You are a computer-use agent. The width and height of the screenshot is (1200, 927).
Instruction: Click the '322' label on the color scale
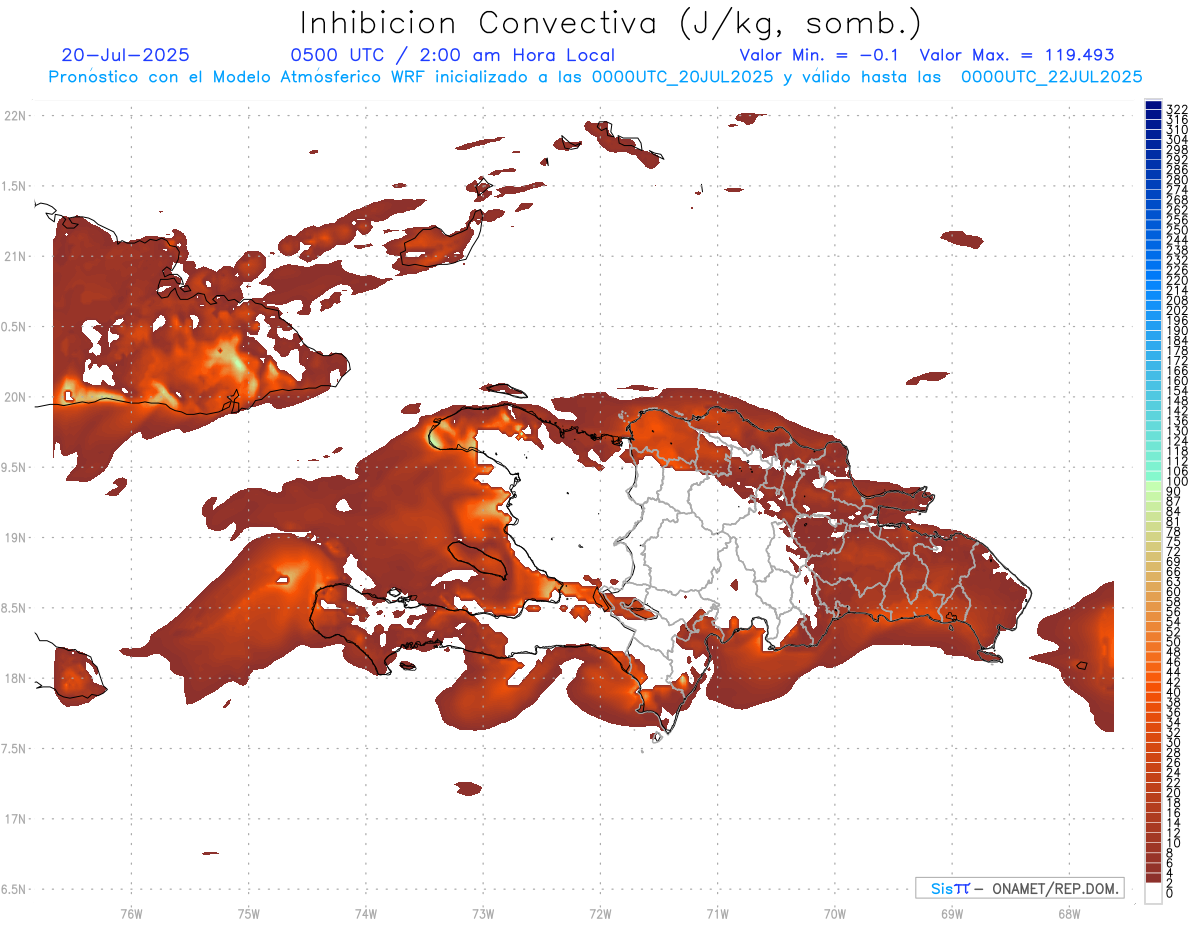(x=1176, y=108)
